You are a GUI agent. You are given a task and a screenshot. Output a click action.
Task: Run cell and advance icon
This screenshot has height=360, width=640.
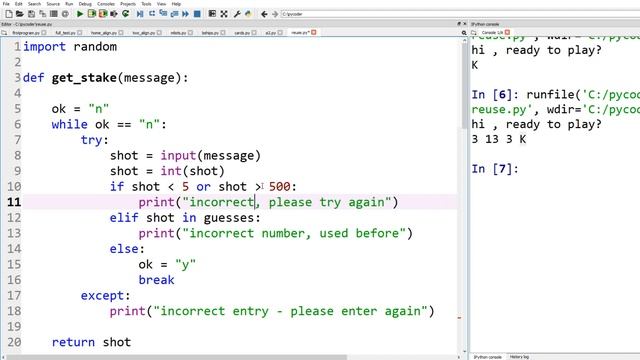102,14
